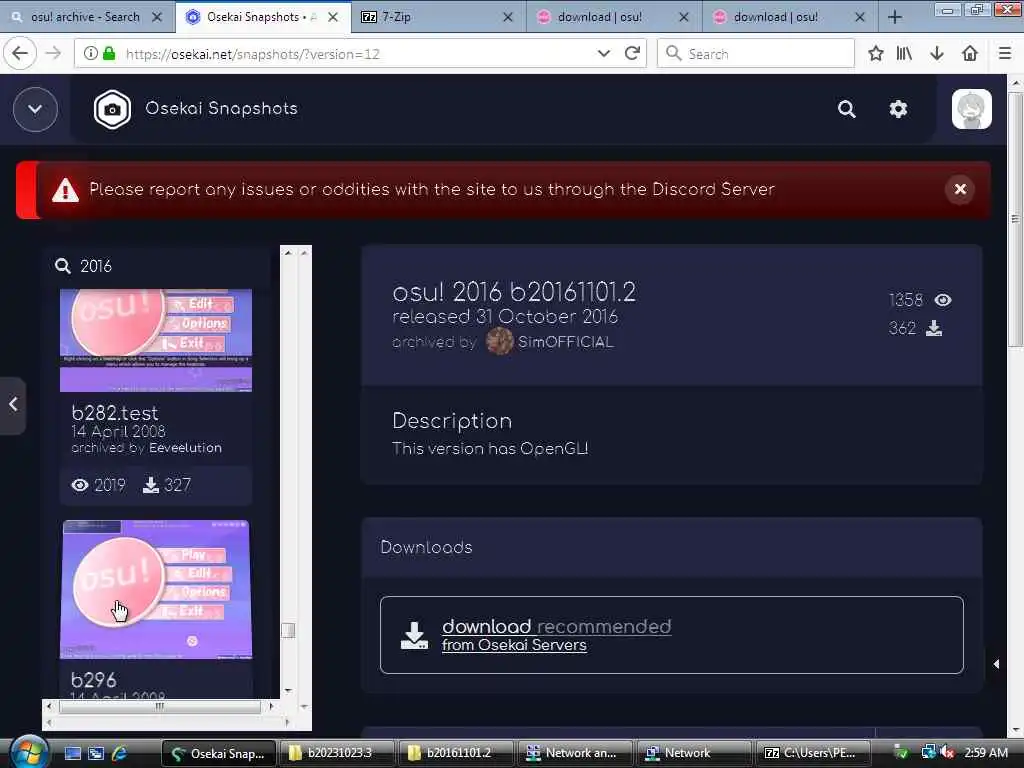
Task: Bookmark this page with the star icon
Action: coord(876,54)
